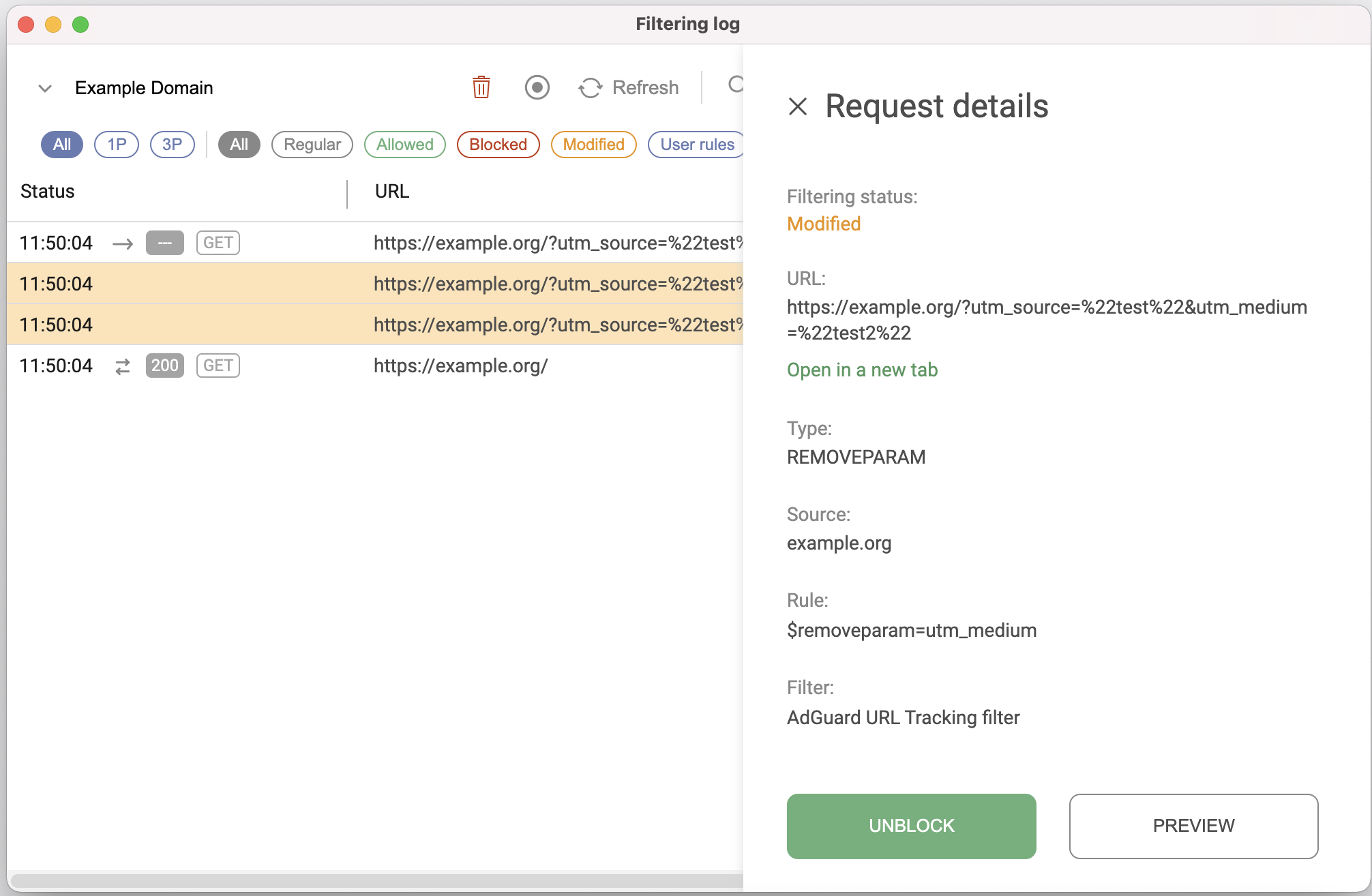Click the redirect arrow icon on the first row
Viewport: 1372px width, 896px height.
coord(123,243)
